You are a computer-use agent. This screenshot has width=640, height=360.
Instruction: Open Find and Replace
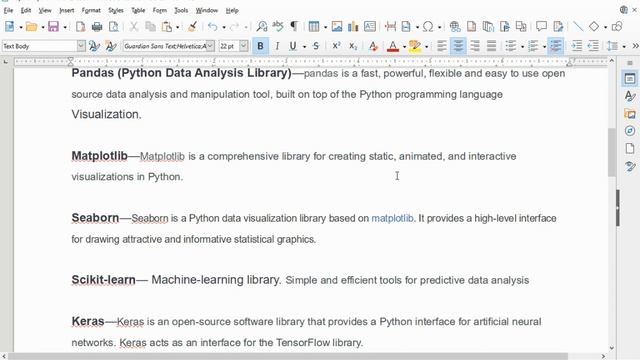point(262,27)
